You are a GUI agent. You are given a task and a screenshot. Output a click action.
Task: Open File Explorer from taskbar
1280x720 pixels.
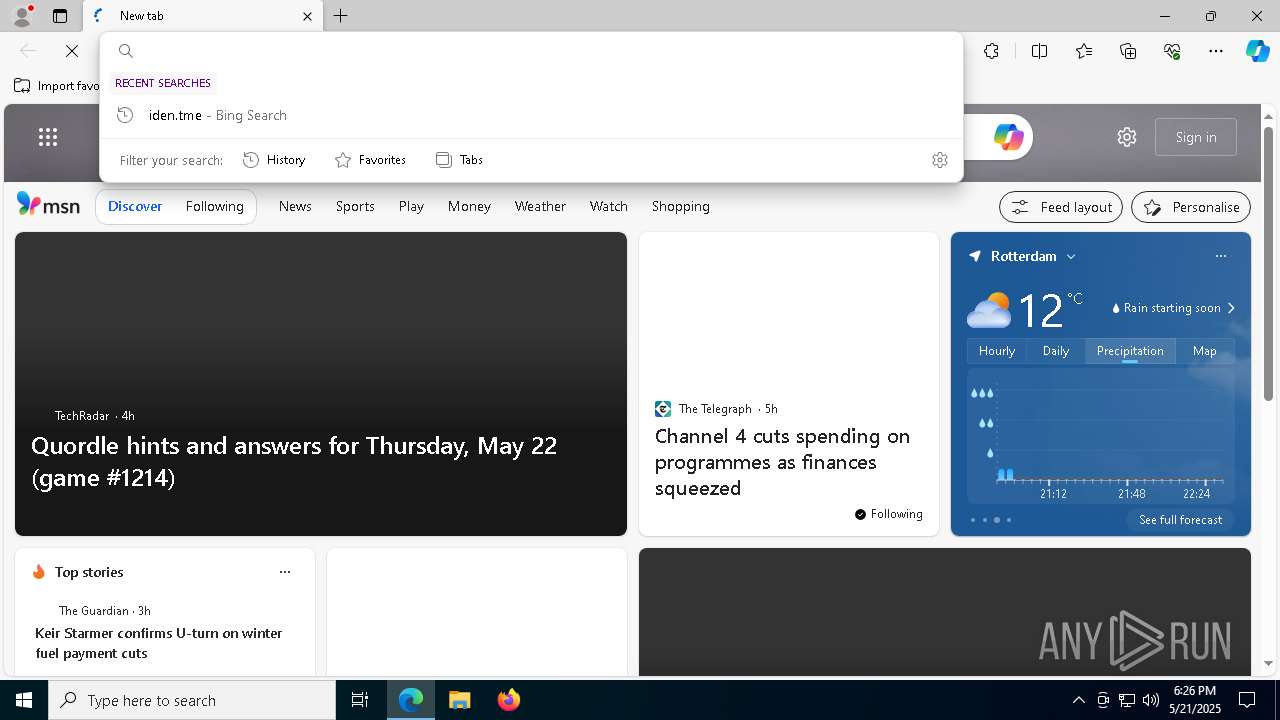click(460, 700)
